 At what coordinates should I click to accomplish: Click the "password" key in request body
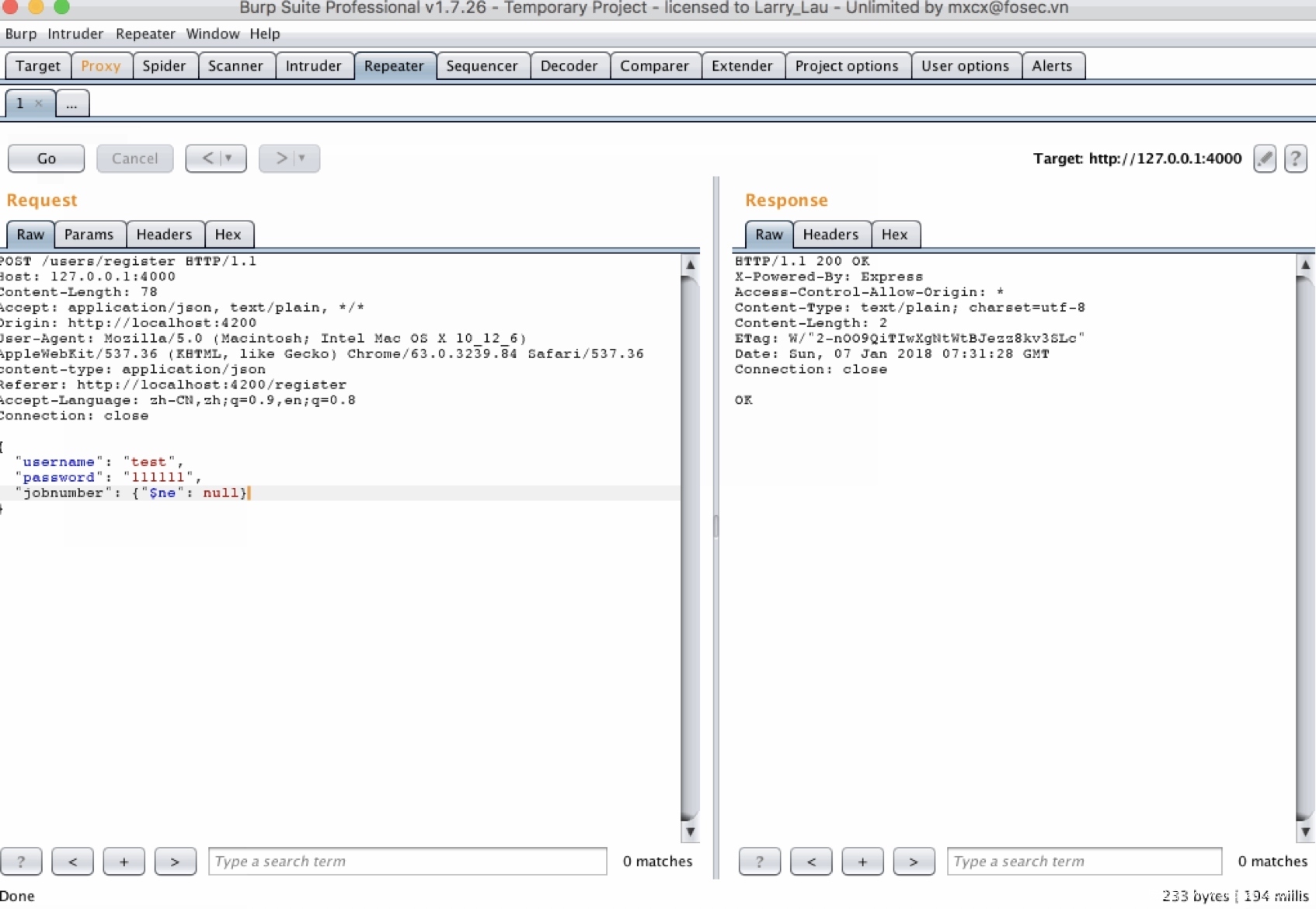[58, 477]
